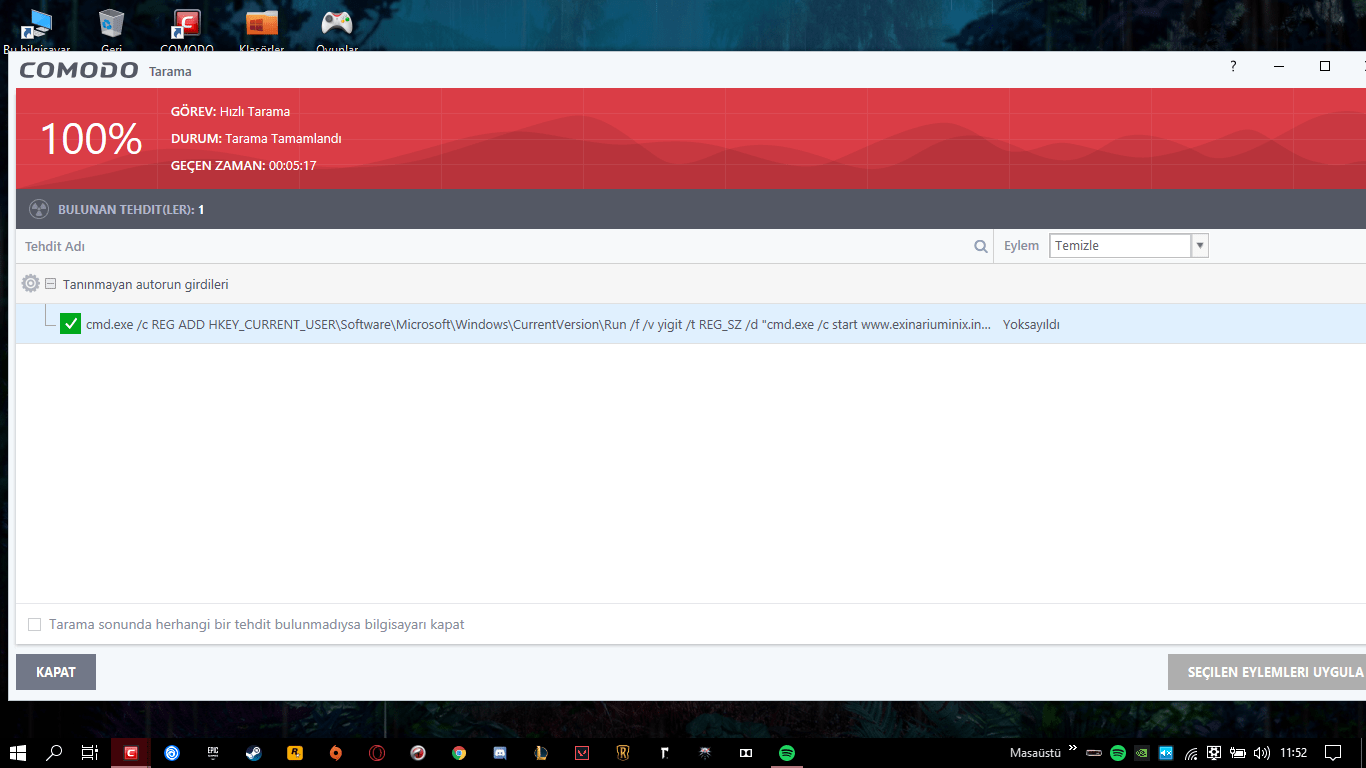Open Windows taskbar search
1366x768 pixels.
pos(55,753)
